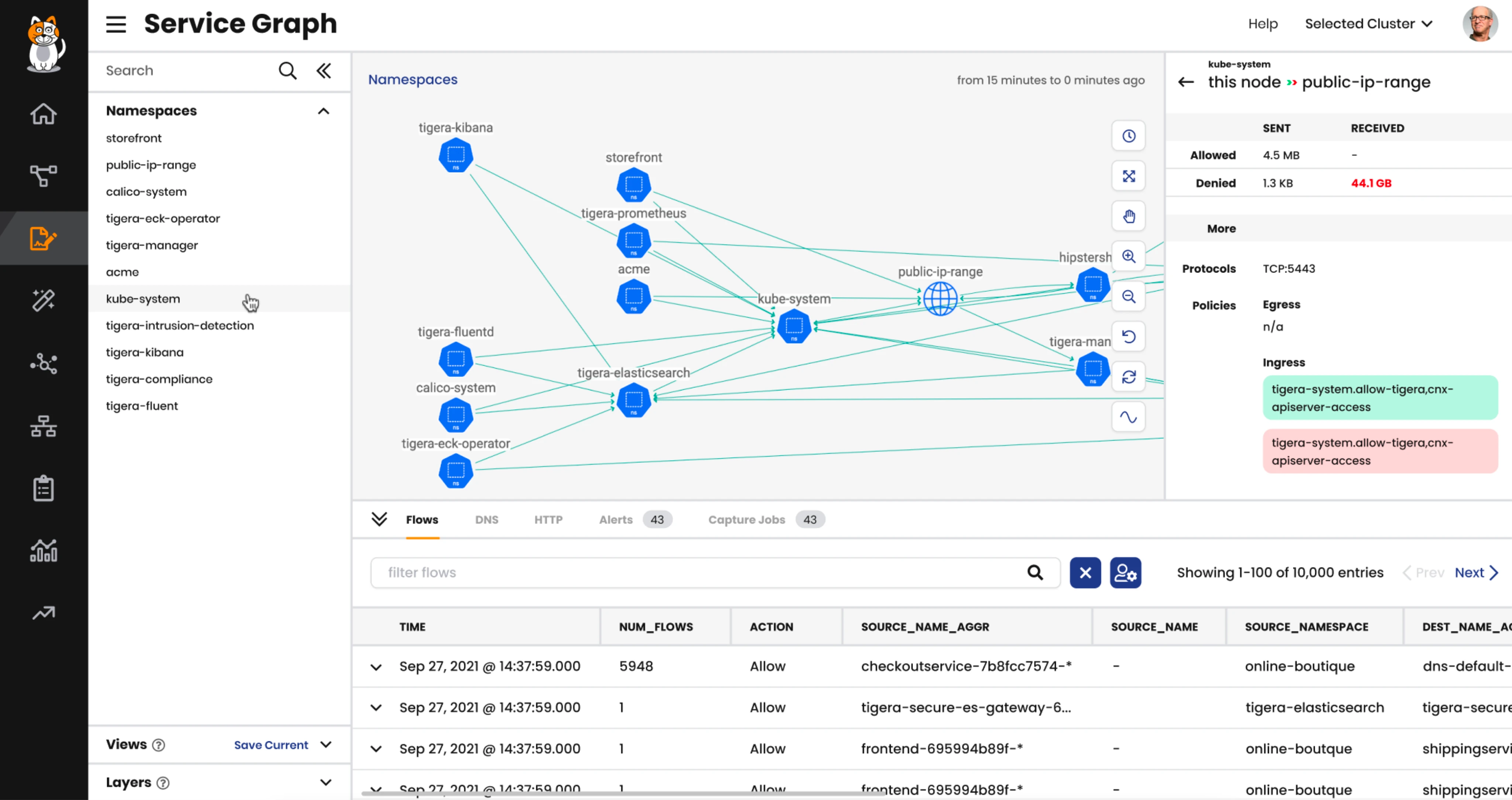Click the Save Current link
The height and width of the screenshot is (800, 1512).
(x=271, y=745)
